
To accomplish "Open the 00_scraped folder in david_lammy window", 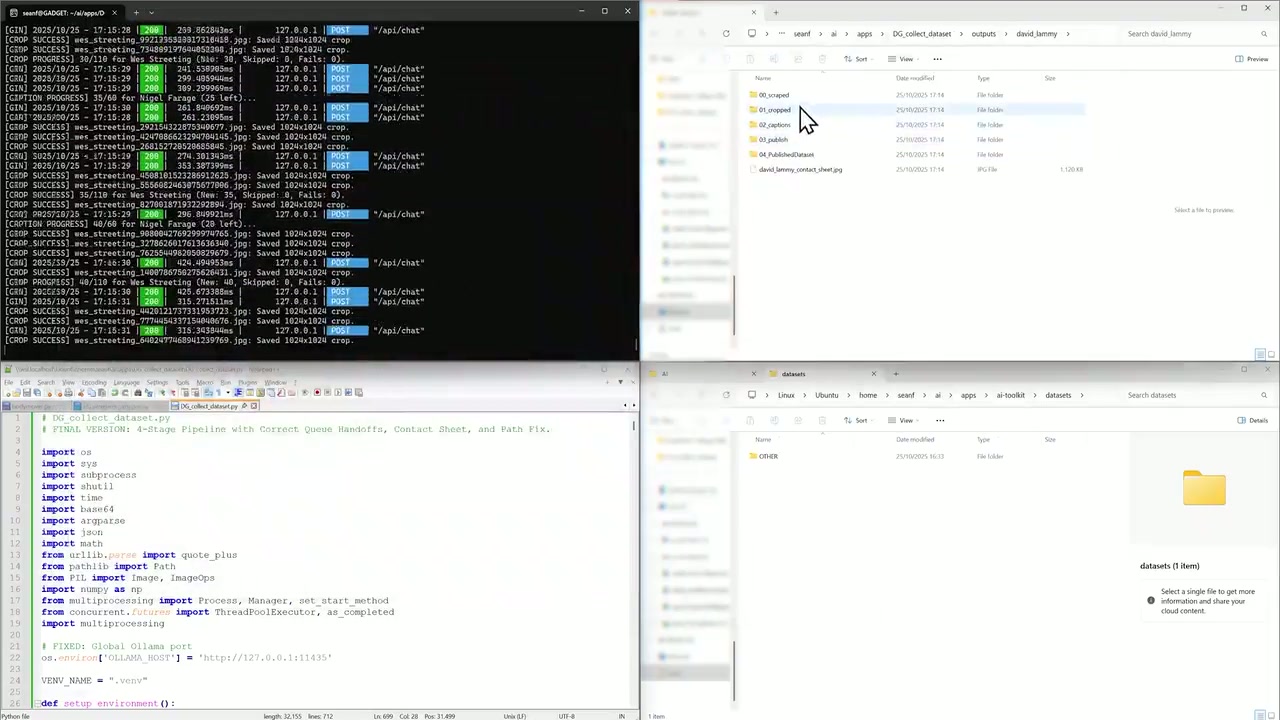I will pyautogui.click(x=773, y=95).
